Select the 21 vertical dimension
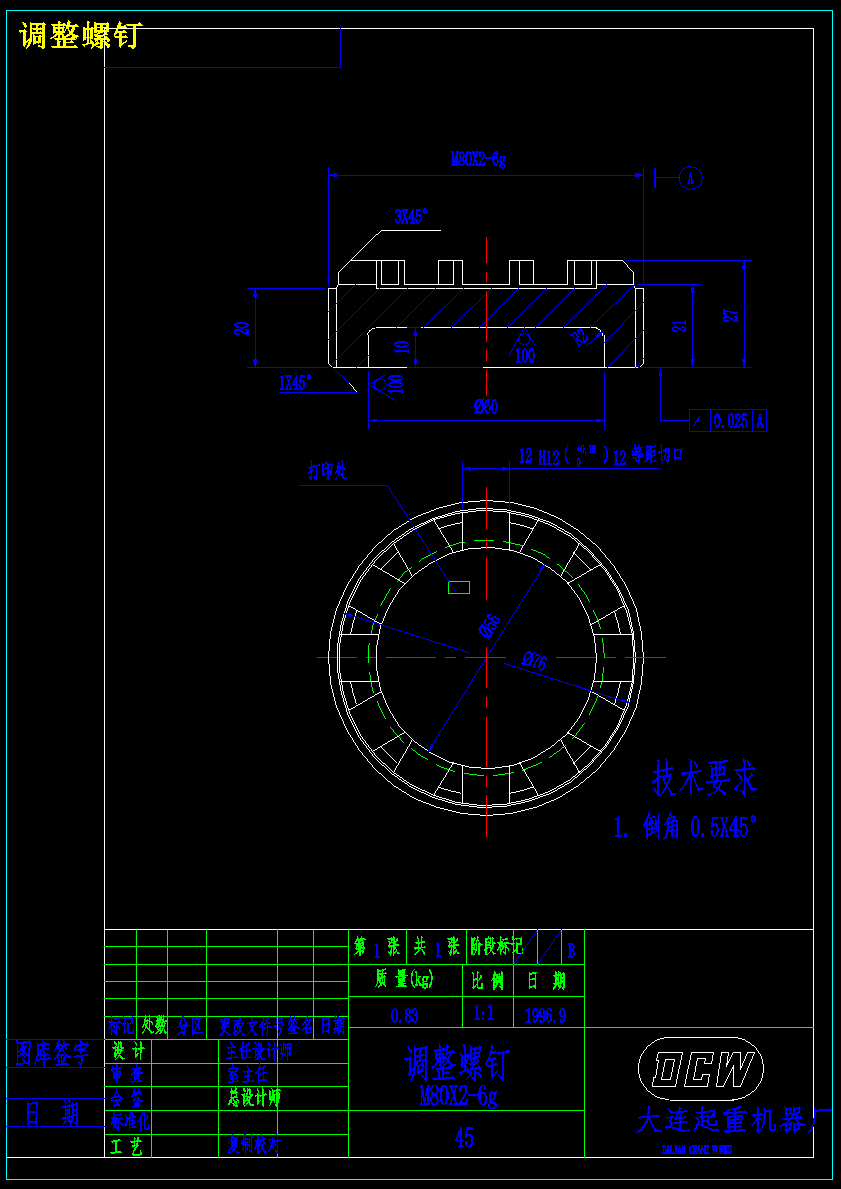841x1189 pixels. coord(681,325)
